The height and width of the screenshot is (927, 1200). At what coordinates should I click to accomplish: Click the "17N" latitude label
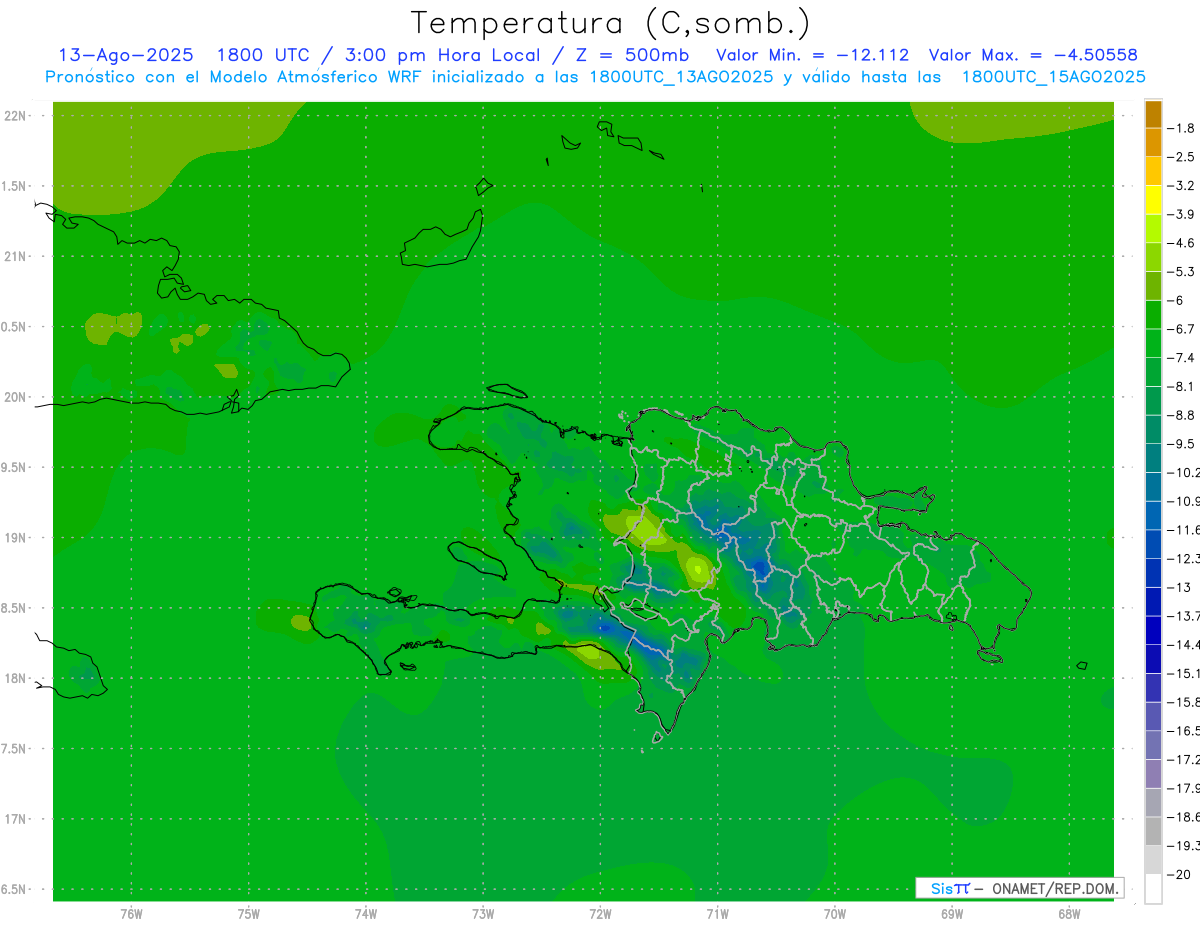click(17, 819)
